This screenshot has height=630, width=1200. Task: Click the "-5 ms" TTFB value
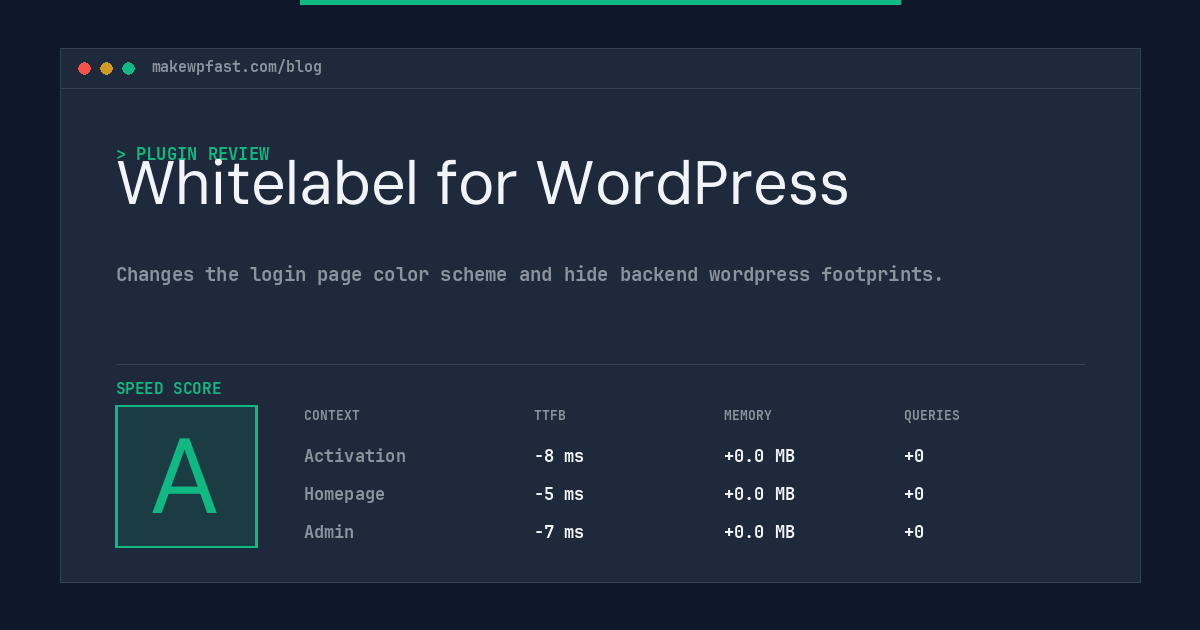559,494
